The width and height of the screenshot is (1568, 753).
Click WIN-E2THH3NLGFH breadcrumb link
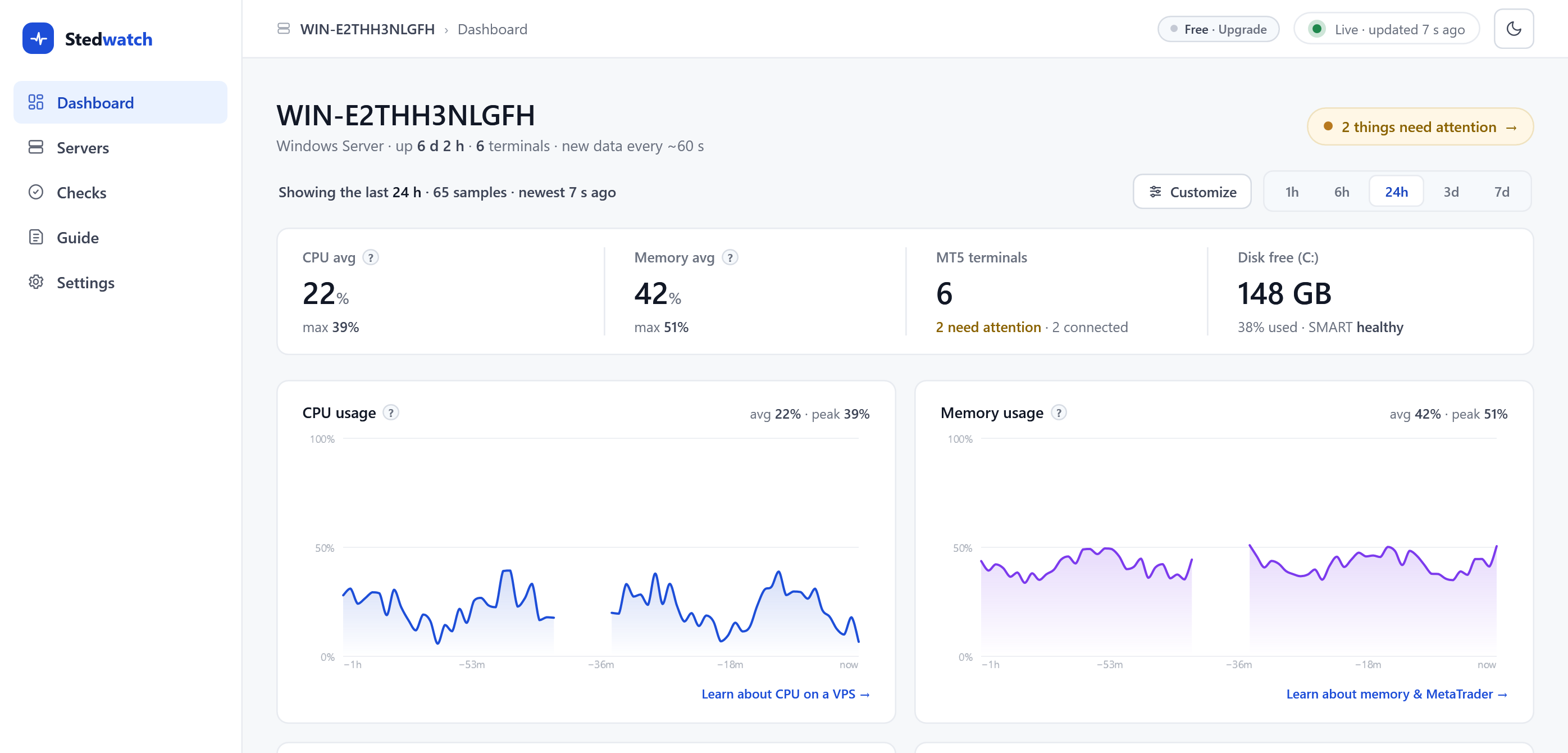point(367,29)
